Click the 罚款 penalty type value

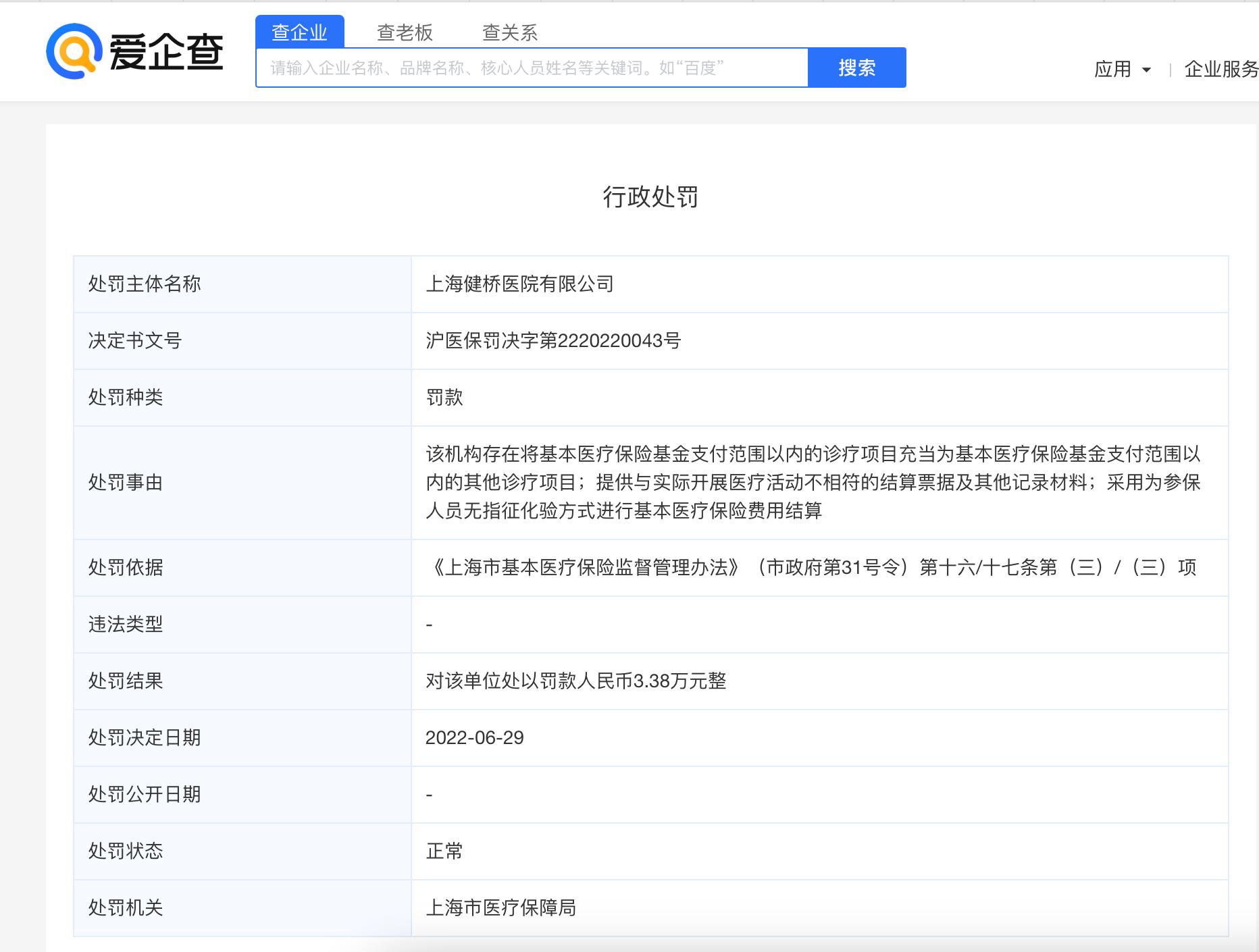[444, 398]
